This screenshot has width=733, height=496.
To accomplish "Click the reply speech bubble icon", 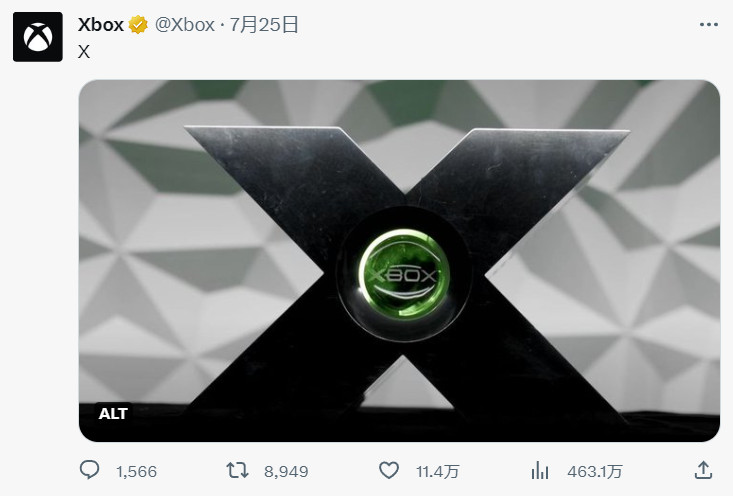I will click(89, 470).
